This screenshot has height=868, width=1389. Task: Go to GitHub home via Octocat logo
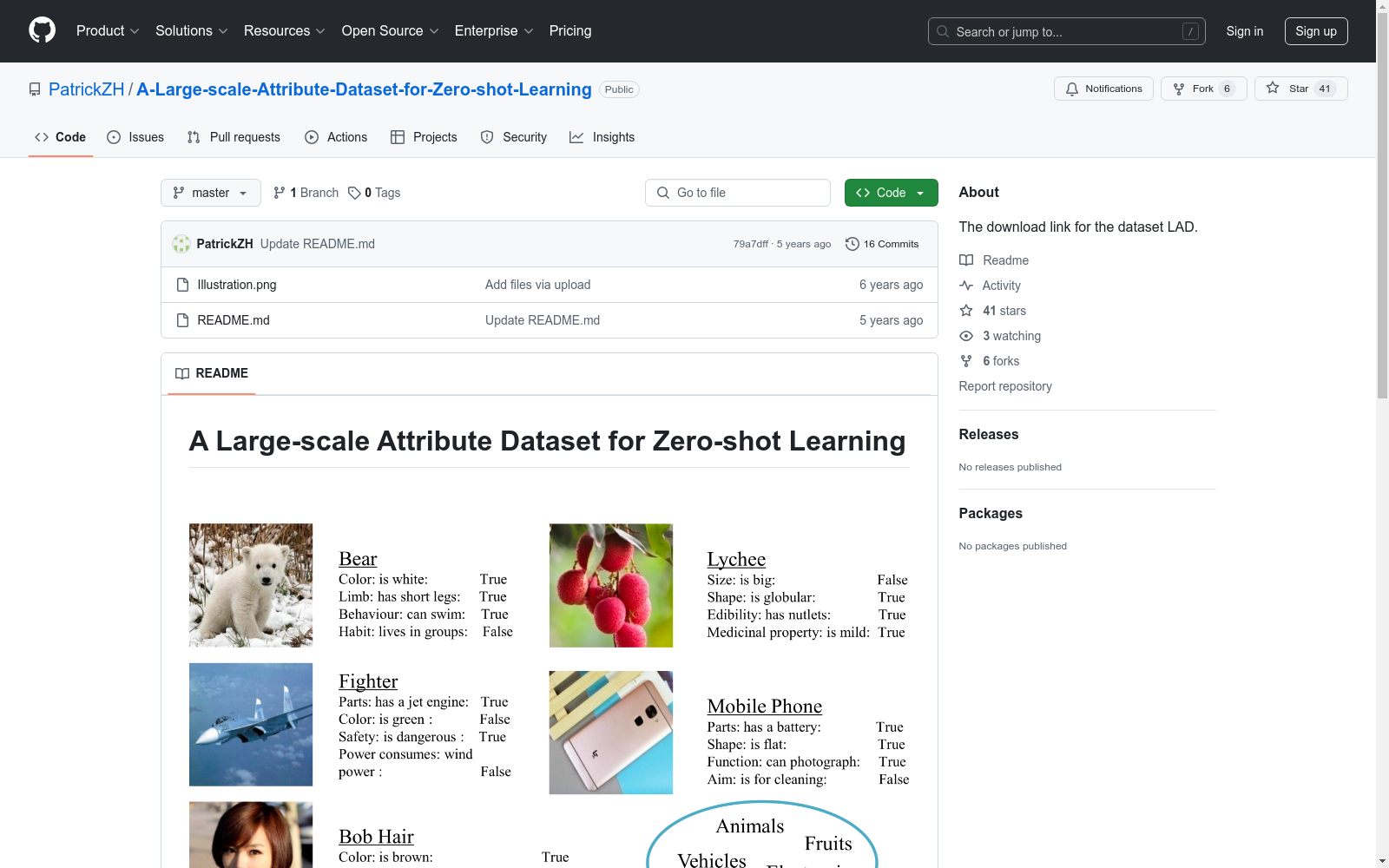pos(42,30)
